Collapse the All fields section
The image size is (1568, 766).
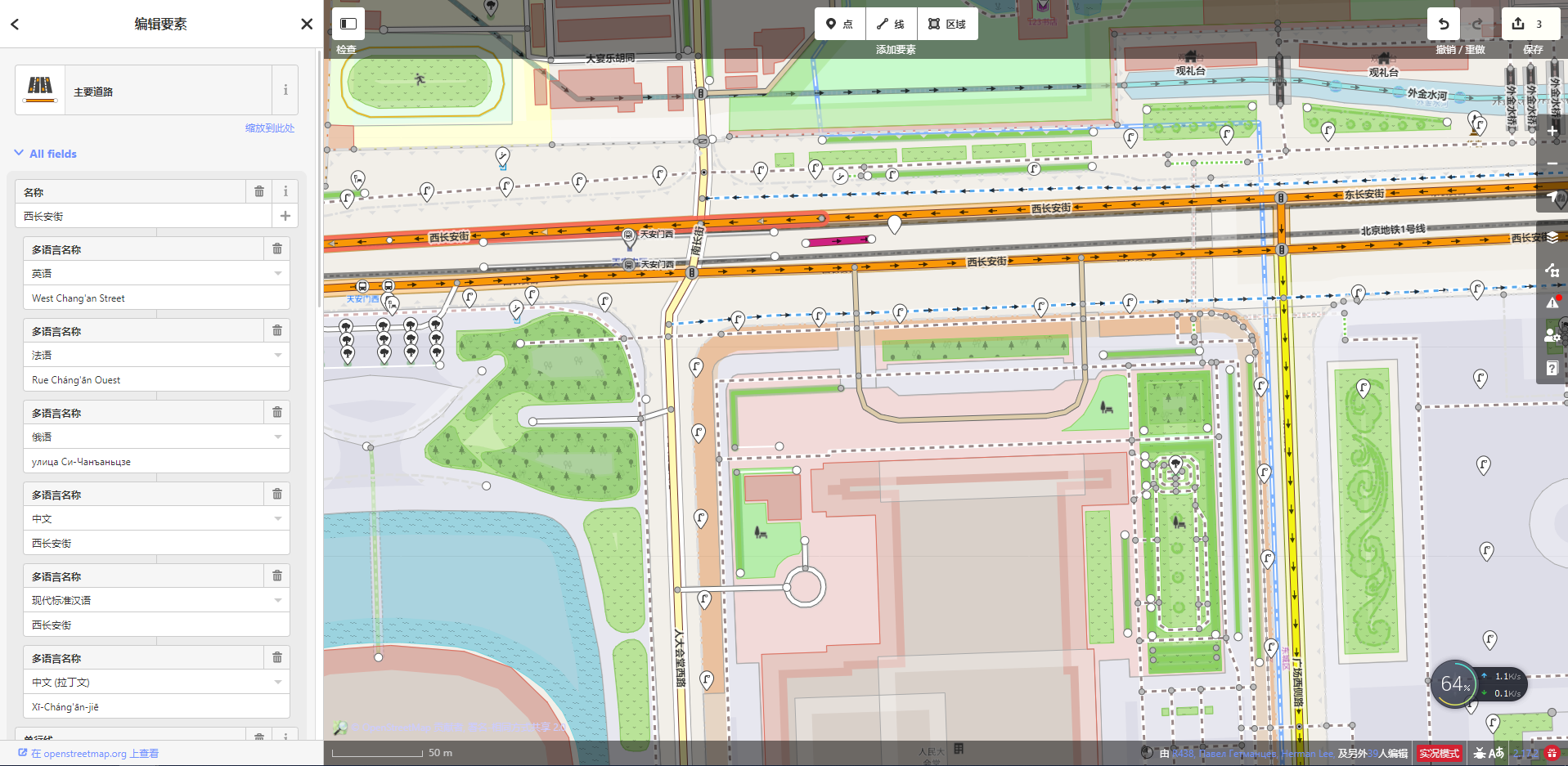tap(46, 154)
